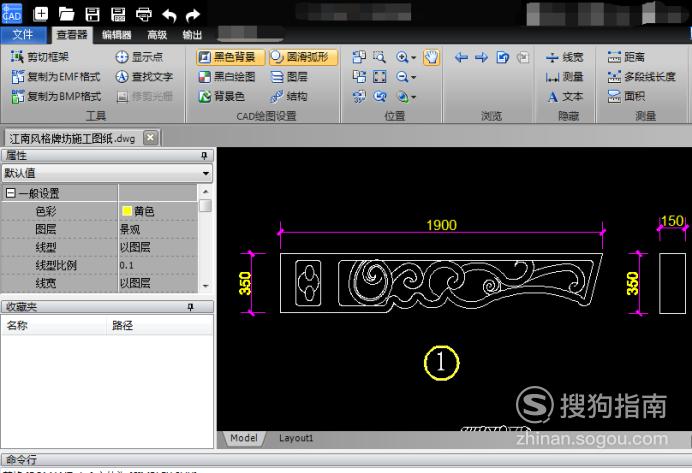Switch to the 输出 ribbon tab
The image size is (692, 473).
click(x=192, y=35)
